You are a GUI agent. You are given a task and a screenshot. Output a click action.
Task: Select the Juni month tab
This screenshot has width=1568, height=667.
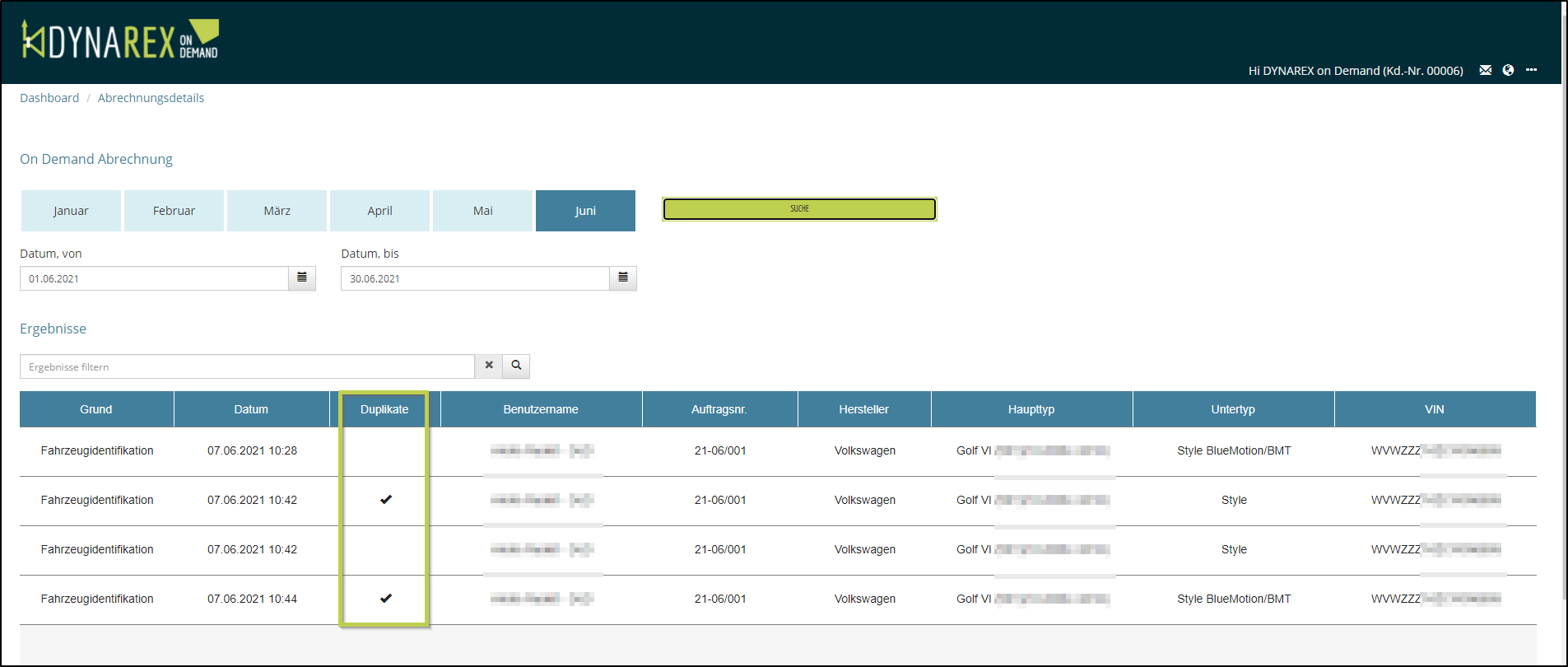tap(585, 211)
